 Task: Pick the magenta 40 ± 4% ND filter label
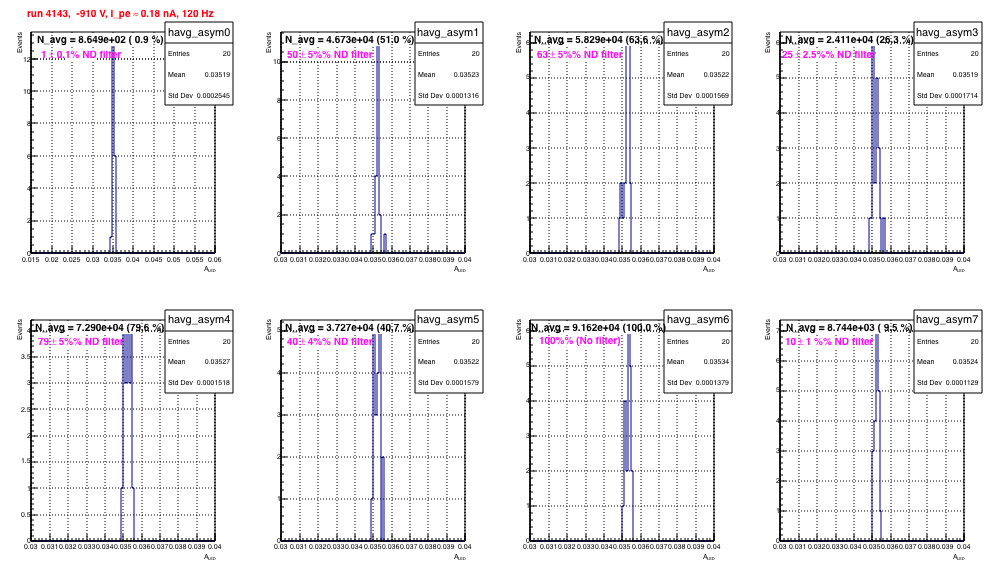[330, 342]
